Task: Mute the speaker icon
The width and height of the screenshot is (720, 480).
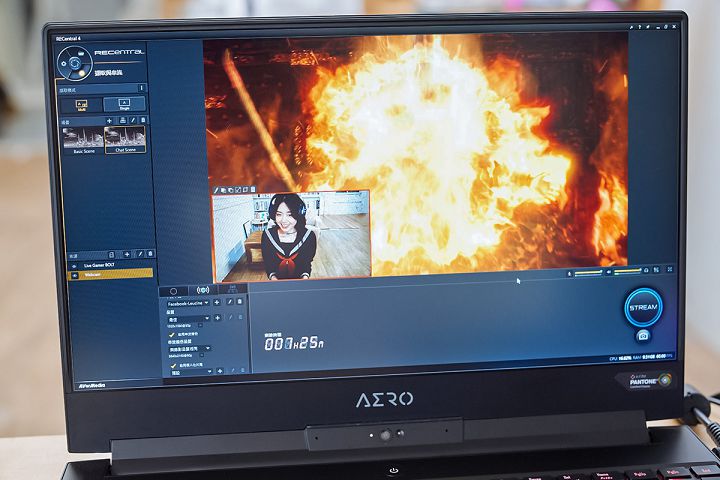Action: pos(609,272)
